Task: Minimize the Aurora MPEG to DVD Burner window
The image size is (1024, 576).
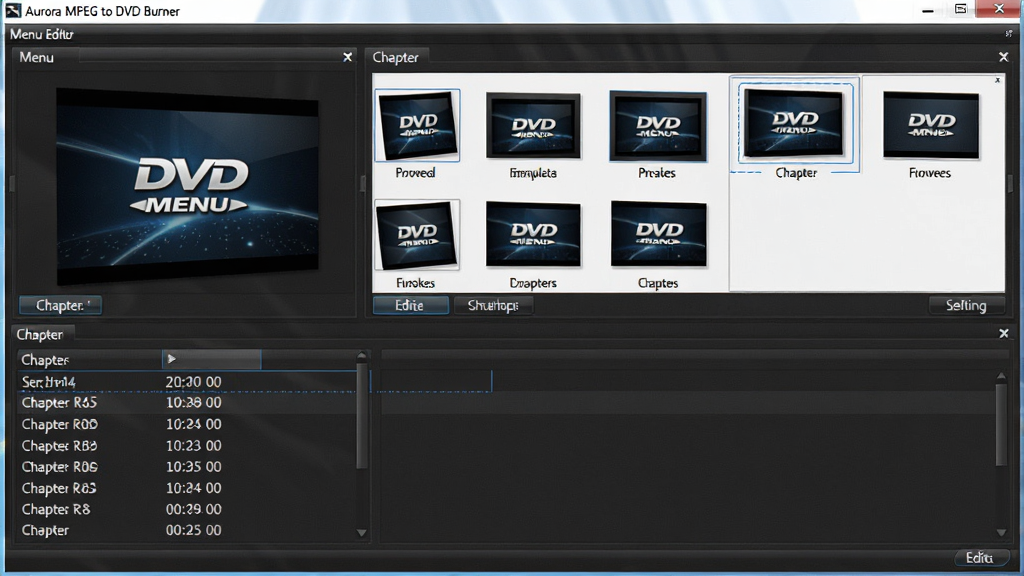Action: coord(927,10)
